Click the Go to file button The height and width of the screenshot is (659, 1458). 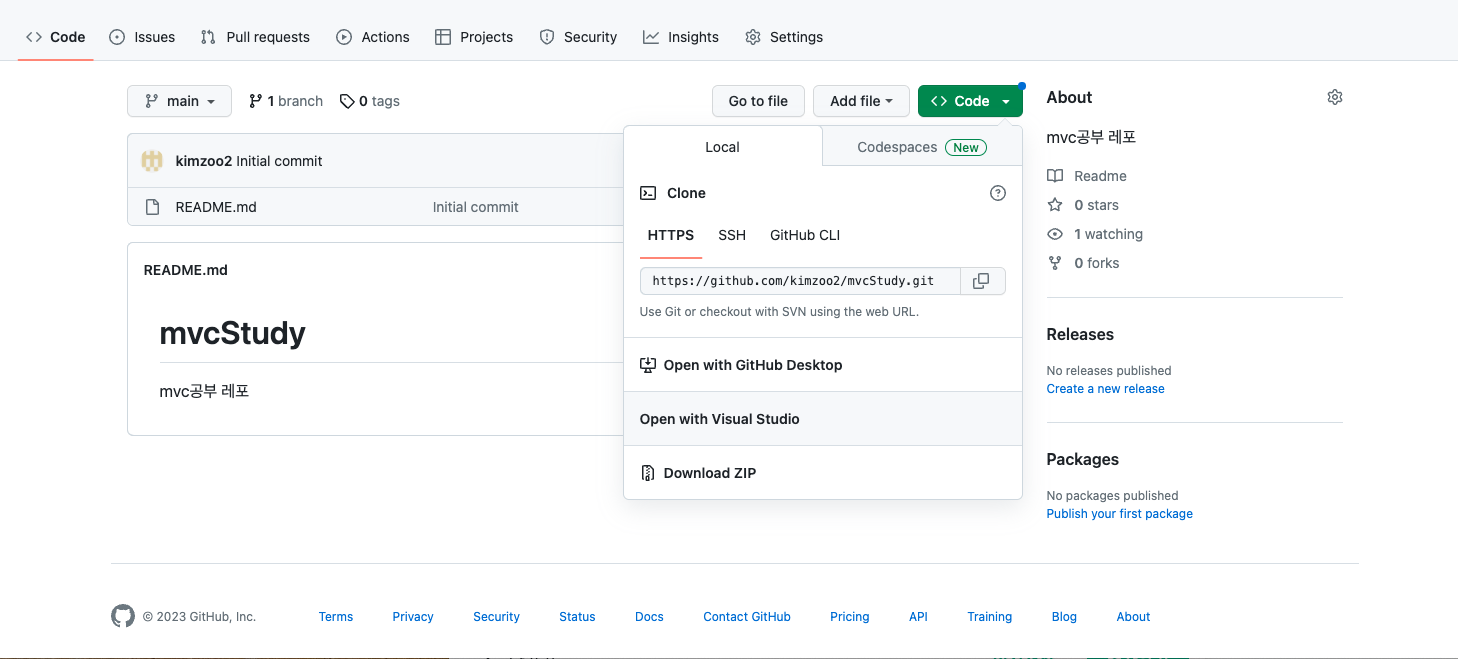[x=758, y=101]
